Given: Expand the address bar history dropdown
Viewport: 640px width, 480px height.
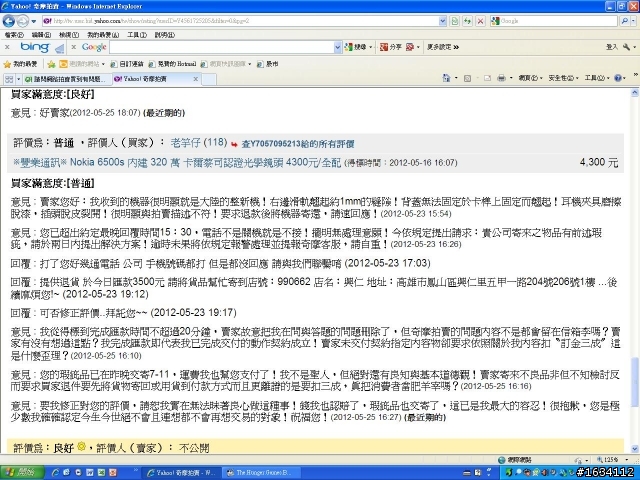Looking at the screenshot, I should pyautogui.click(x=443, y=21).
